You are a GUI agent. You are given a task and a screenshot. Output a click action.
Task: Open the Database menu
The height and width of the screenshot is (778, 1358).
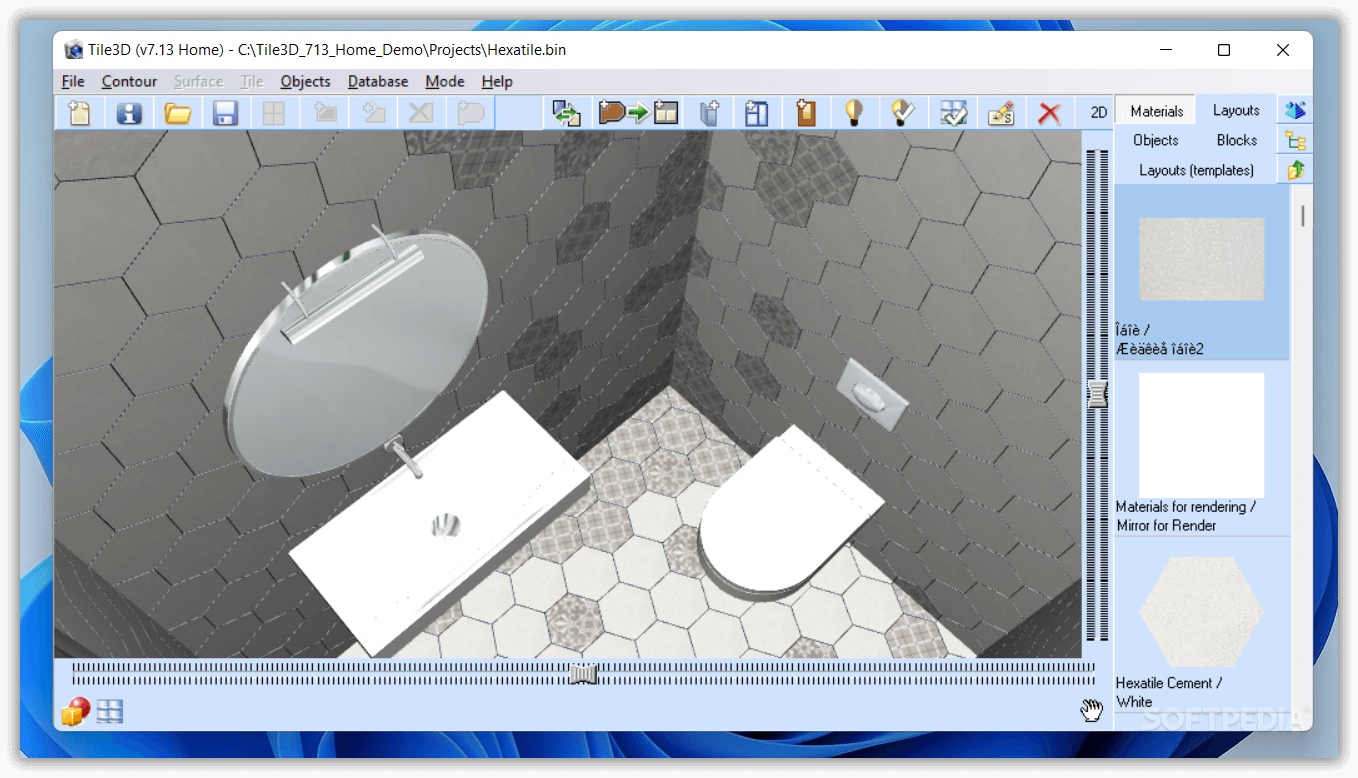[378, 81]
